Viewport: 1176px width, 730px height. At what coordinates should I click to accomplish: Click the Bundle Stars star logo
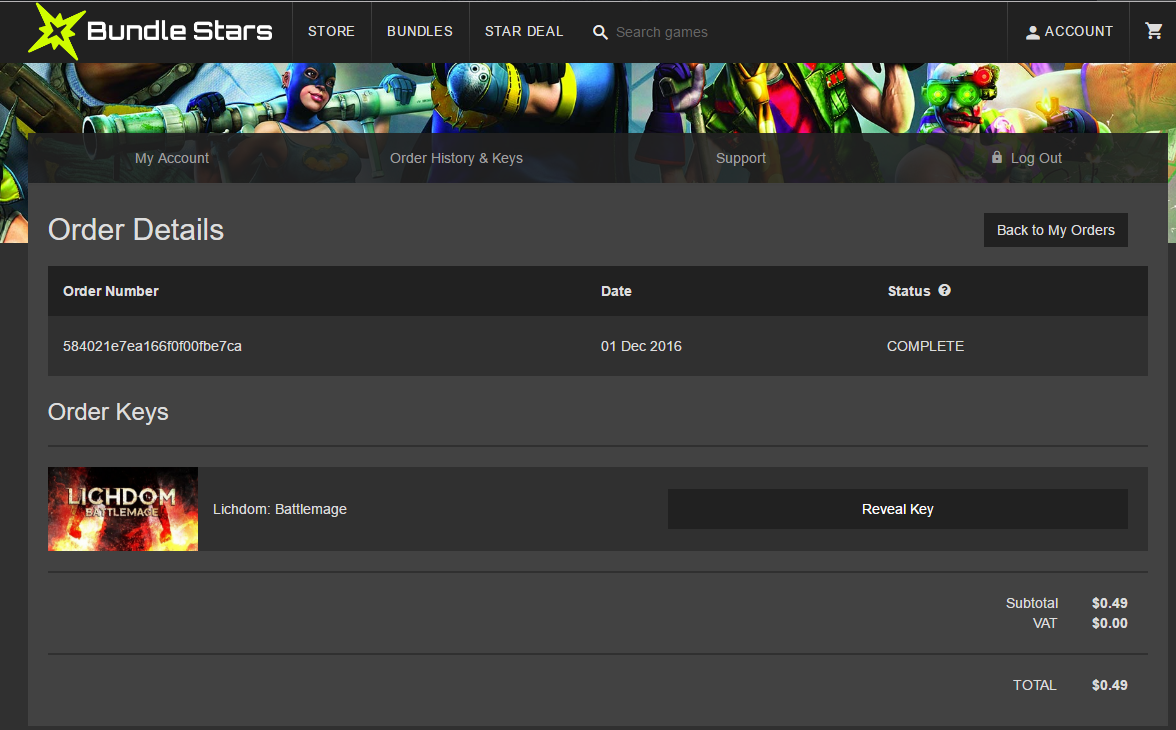pyautogui.click(x=55, y=32)
